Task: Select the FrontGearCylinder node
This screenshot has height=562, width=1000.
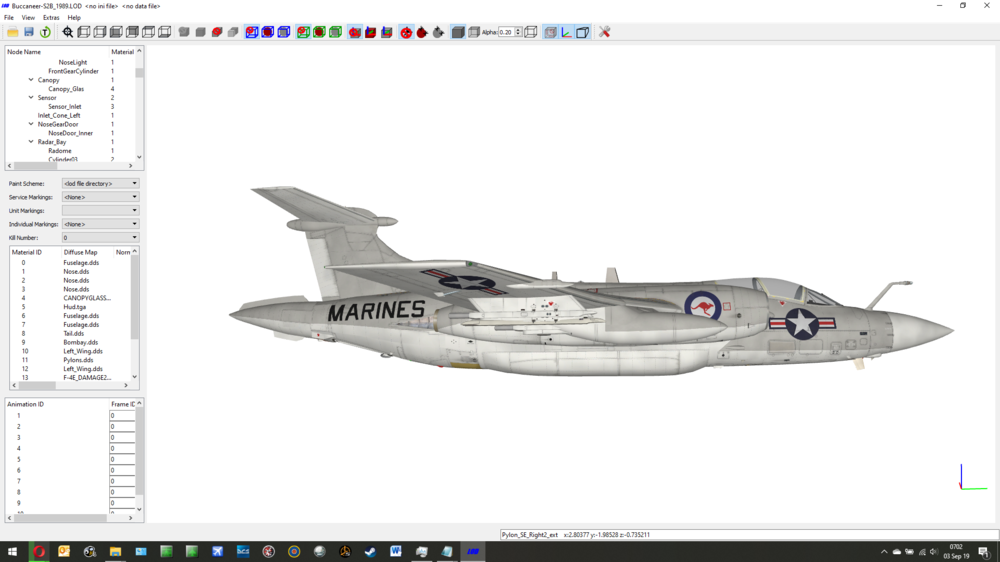Action: pyautogui.click(x=73, y=71)
